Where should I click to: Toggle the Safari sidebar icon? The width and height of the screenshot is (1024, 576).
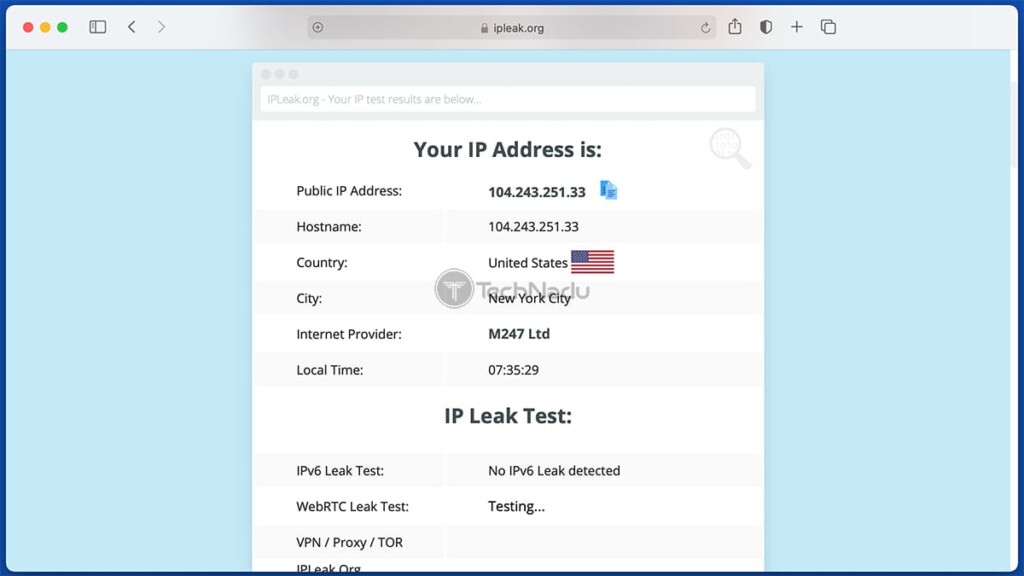97,27
